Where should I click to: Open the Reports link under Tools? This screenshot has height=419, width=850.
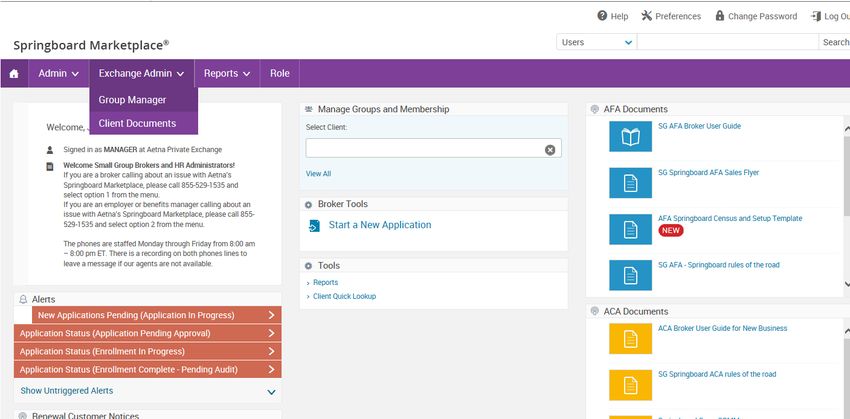[x=325, y=282]
